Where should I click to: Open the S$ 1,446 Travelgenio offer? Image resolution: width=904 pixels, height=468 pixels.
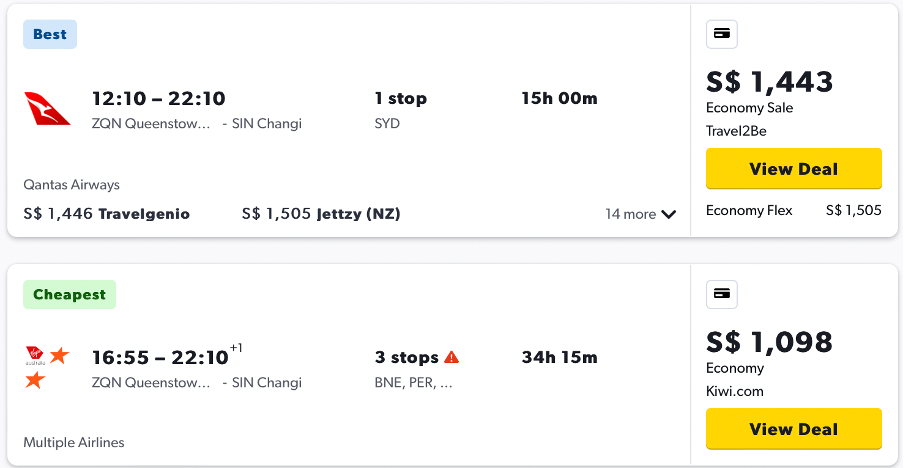[106, 214]
